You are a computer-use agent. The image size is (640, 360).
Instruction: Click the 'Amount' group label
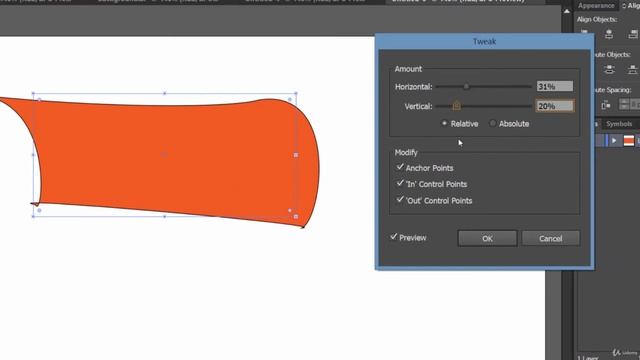pos(408,69)
